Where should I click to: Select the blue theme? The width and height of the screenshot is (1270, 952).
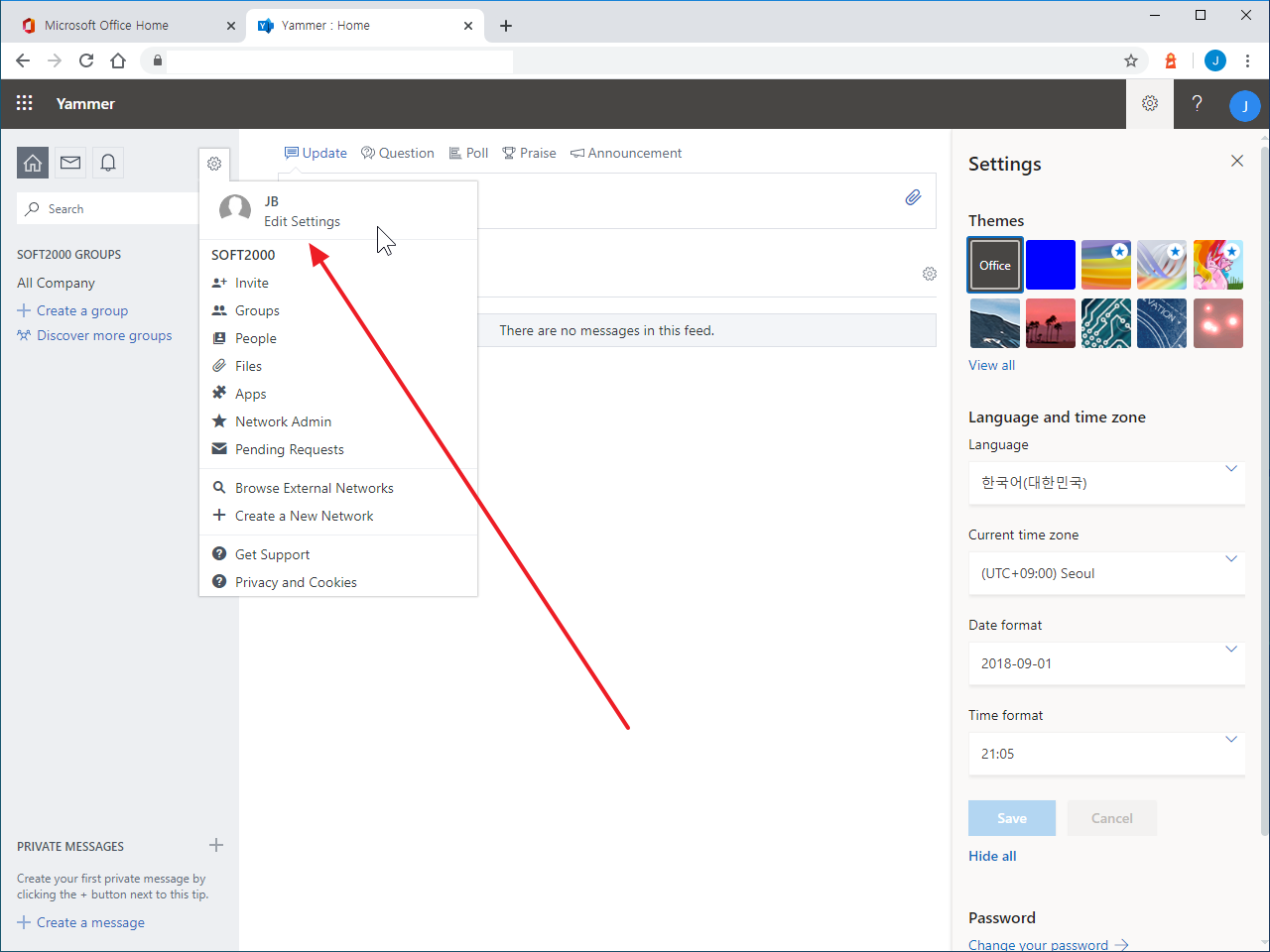click(x=1050, y=265)
